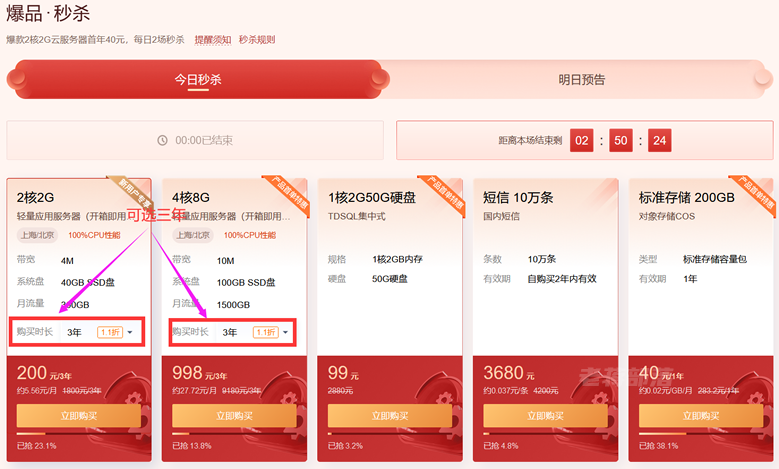The image size is (779, 469).
Task: Click the 对象存储COS subtitle
Action: tap(667, 217)
